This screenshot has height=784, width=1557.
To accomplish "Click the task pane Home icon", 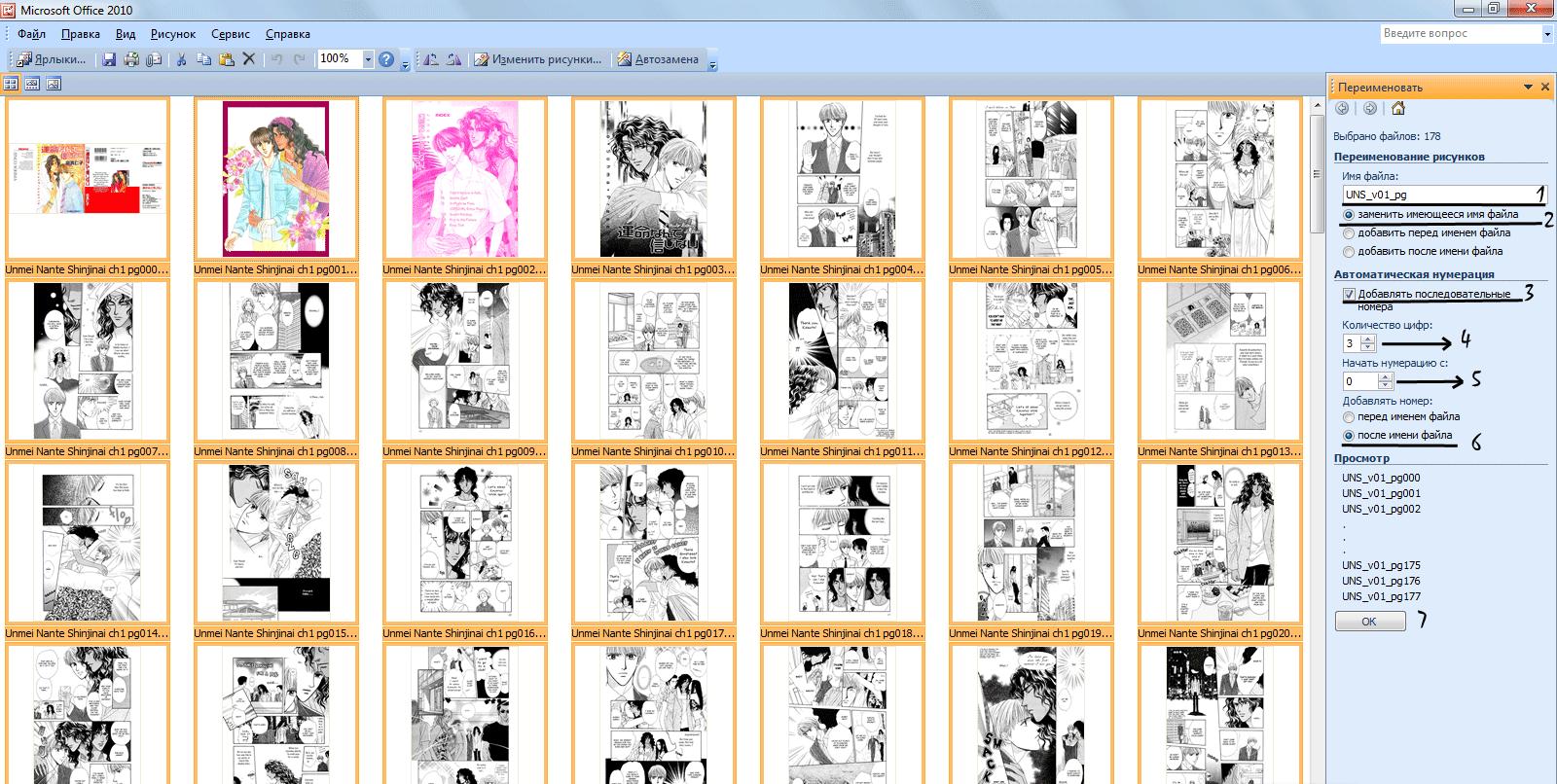I will (1398, 108).
